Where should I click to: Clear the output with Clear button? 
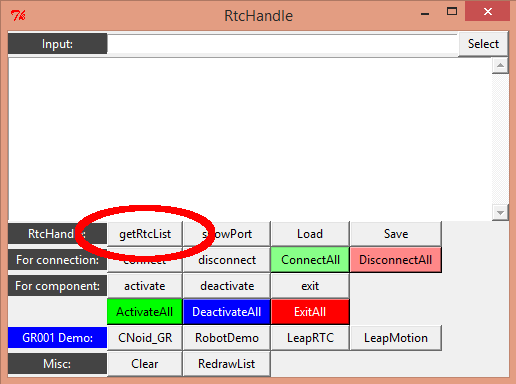coord(145,364)
